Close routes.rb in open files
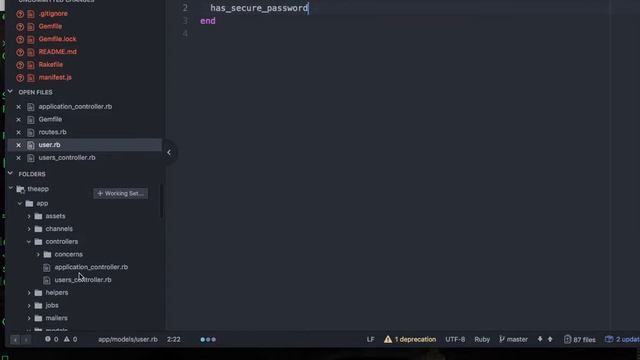The height and width of the screenshot is (360, 640). [18, 132]
